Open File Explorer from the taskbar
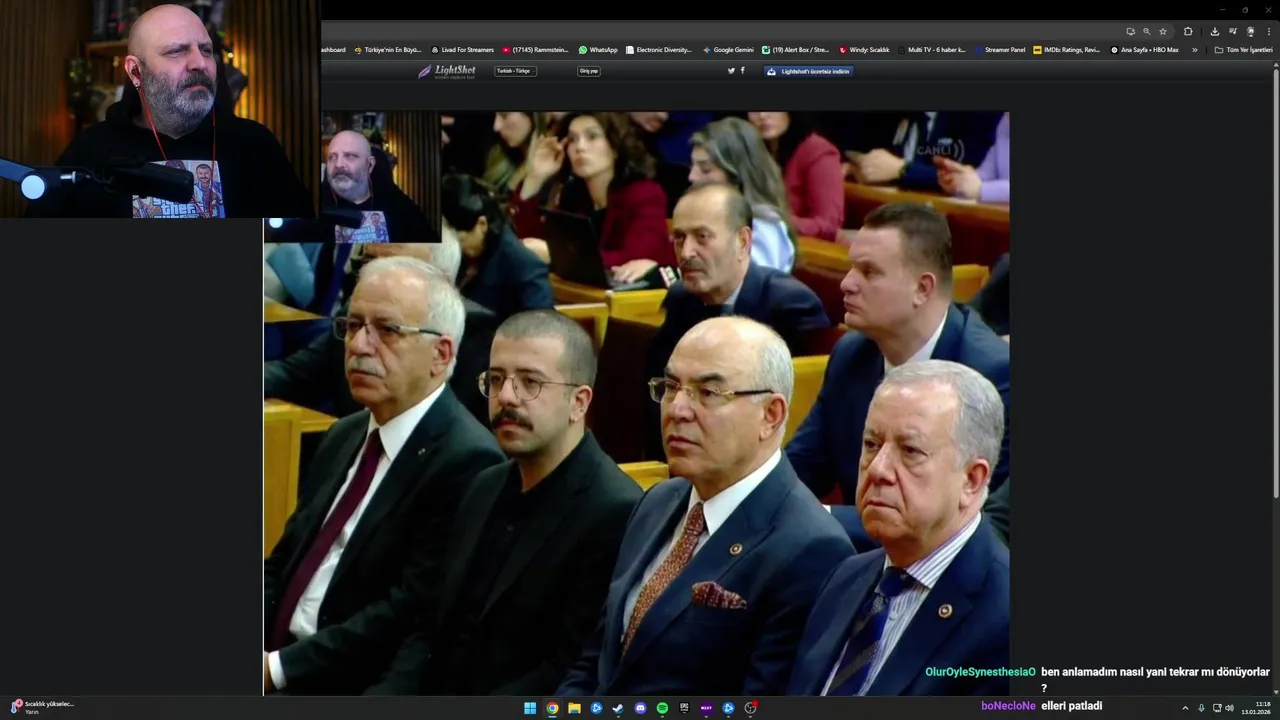Viewport: 1280px width, 720px height. [x=574, y=708]
